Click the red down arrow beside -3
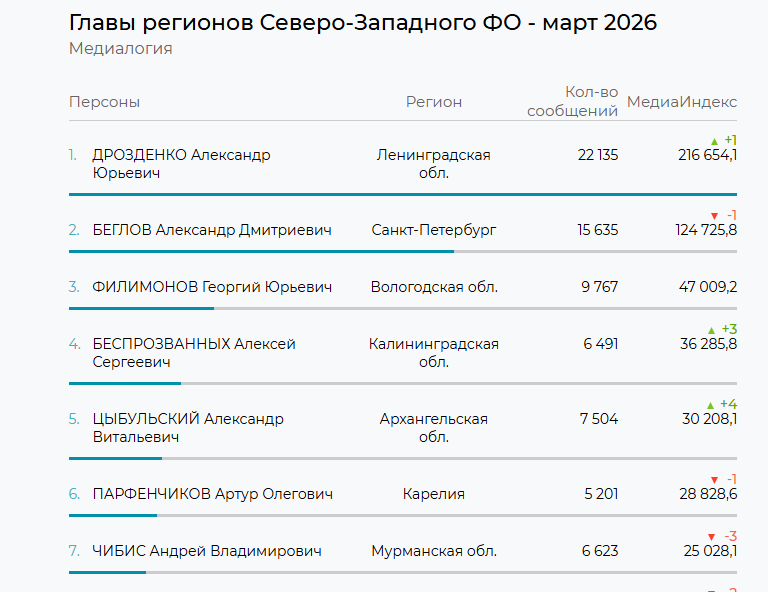This screenshot has width=768, height=592. click(712, 537)
